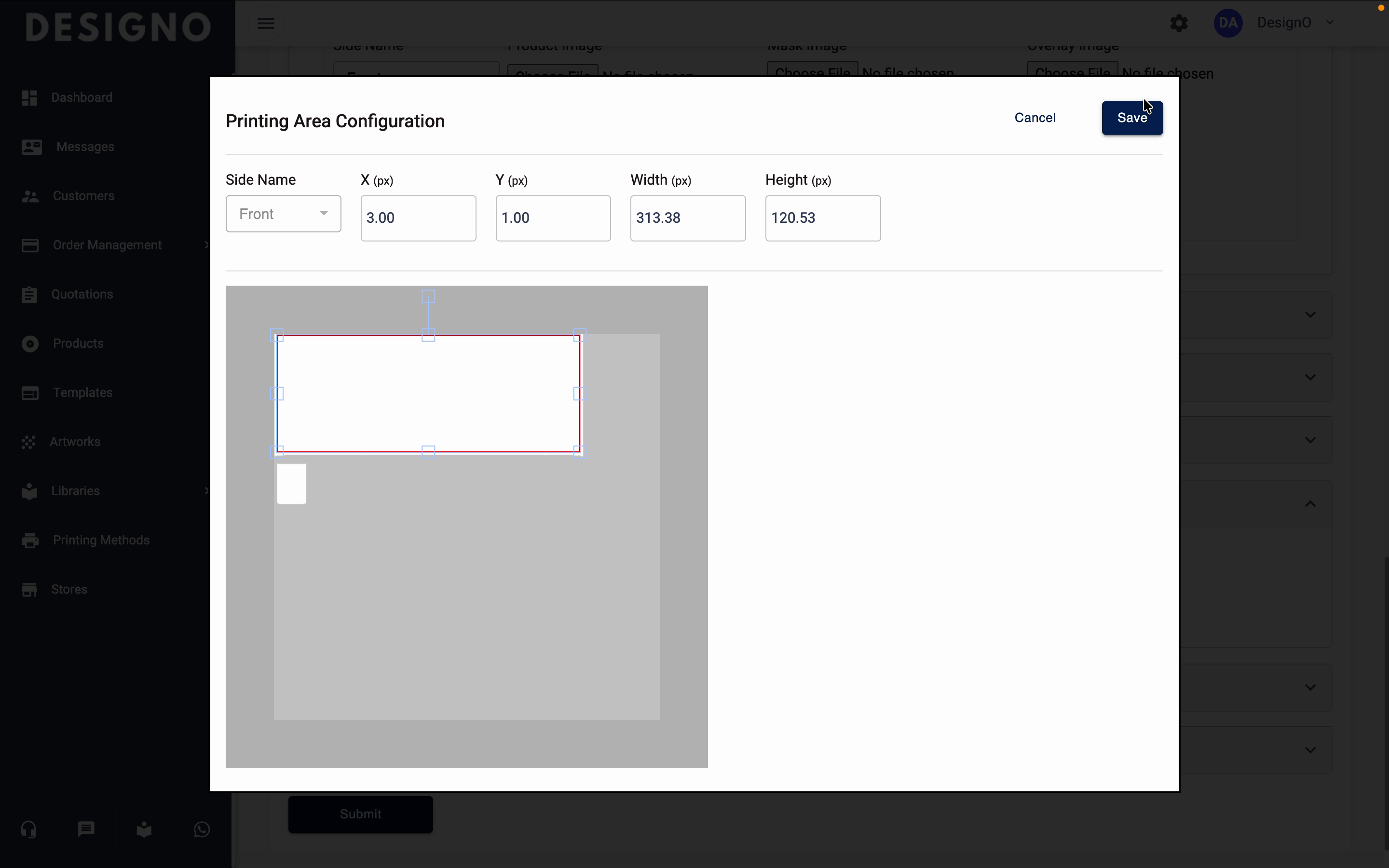The image size is (1389, 868).
Task: Expand the DesignO account dropdown
Action: [x=1331, y=23]
